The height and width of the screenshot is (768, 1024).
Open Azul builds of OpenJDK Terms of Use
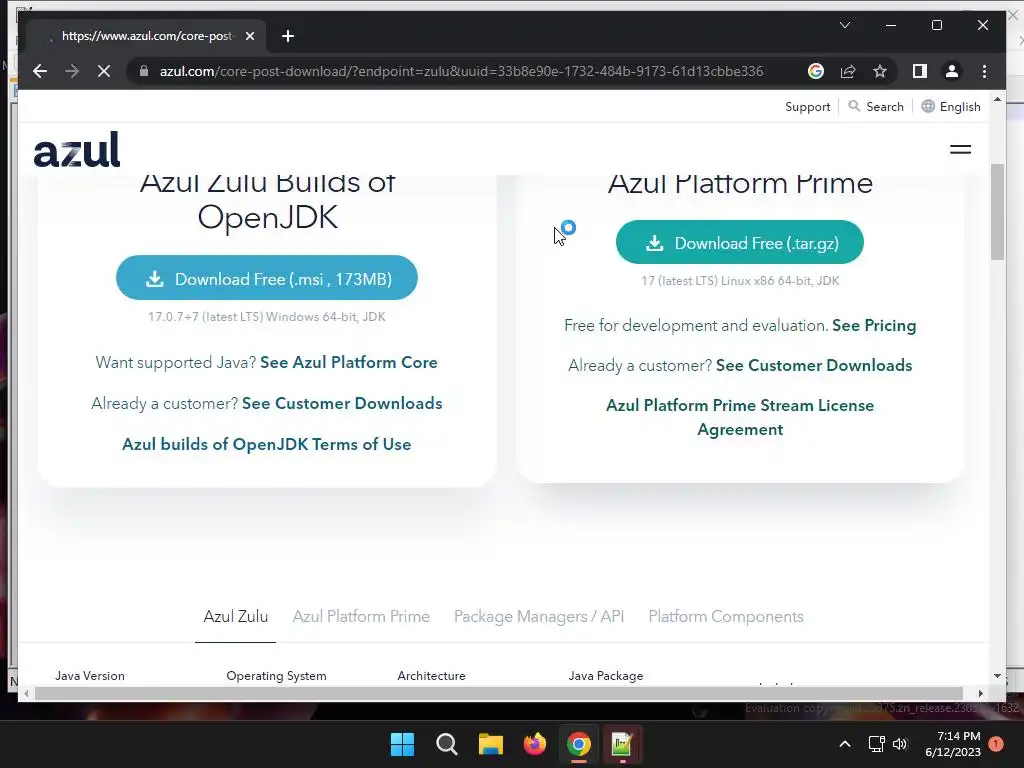pos(266,444)
